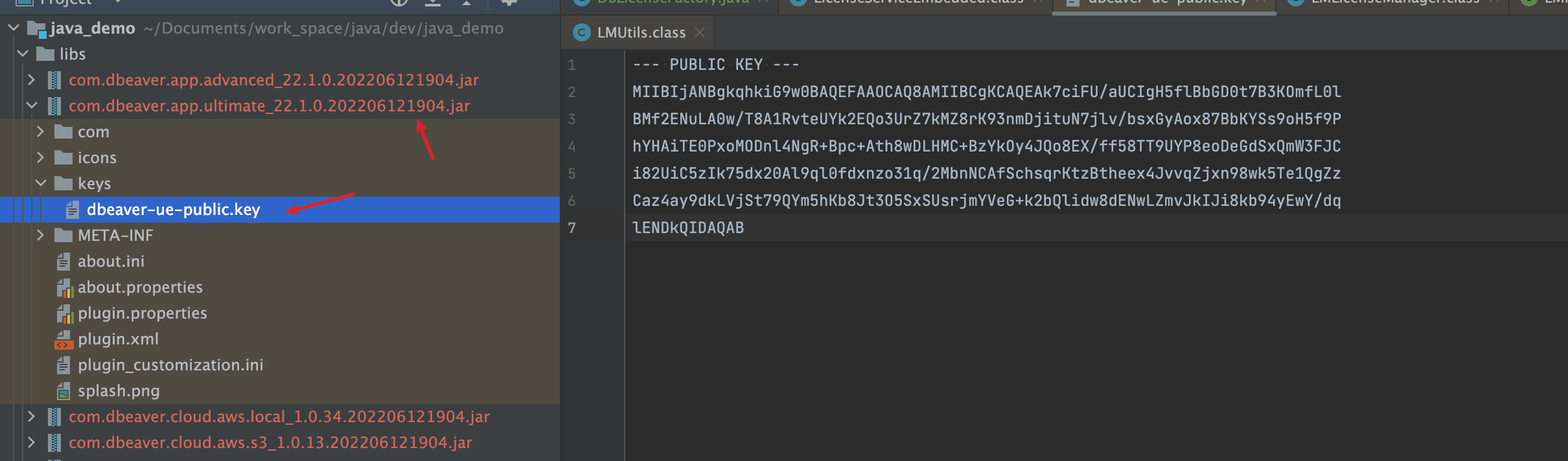Screen dimensions: 1568x461
Task: Collapse the keys folder chevron
Action: pyautogui.click(x=41, y=183)
